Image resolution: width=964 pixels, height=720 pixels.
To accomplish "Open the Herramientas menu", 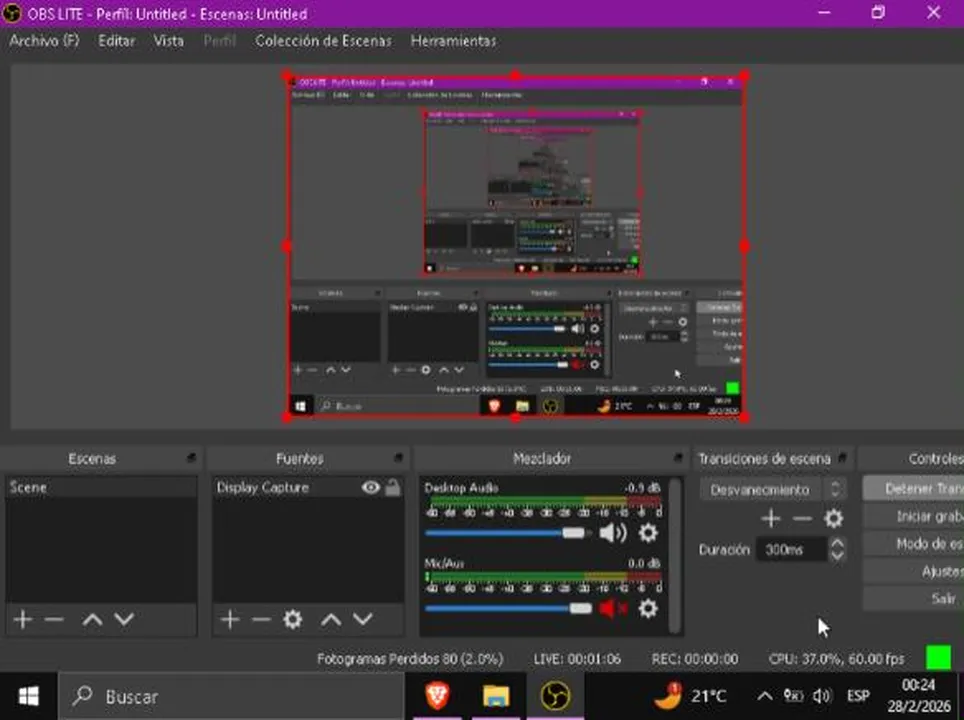I will [453, 41].
